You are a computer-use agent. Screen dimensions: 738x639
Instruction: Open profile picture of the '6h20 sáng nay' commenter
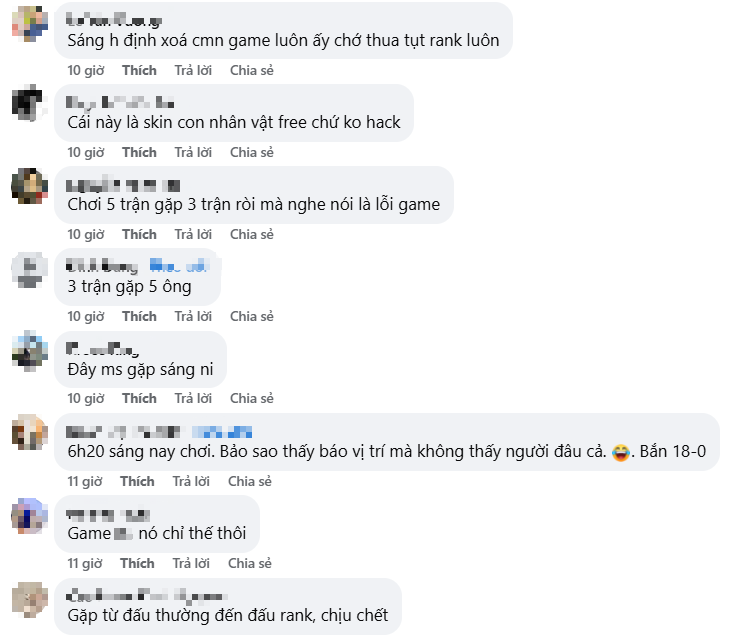coord(30,434)
